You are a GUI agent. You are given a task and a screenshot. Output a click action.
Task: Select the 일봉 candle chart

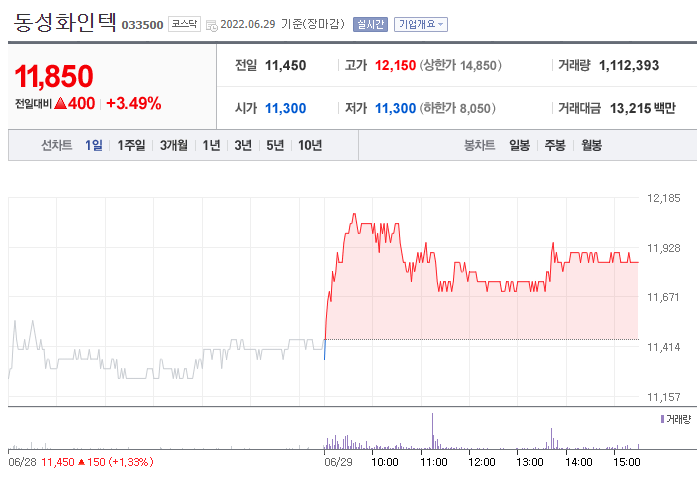point(519,145)
